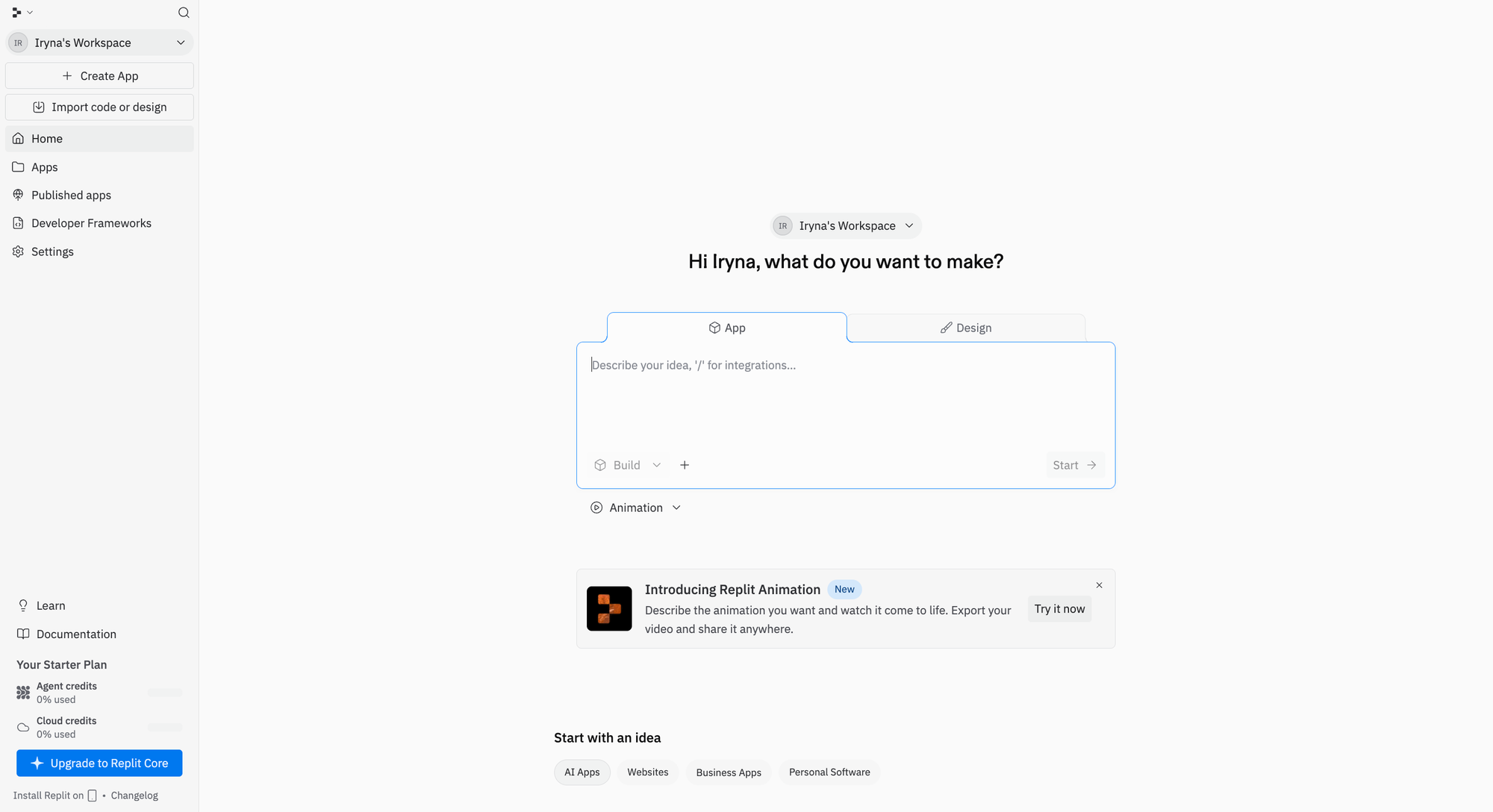The image size is (1493, 812).
Task: Open the Apps folder view
Action: [43, 166]
